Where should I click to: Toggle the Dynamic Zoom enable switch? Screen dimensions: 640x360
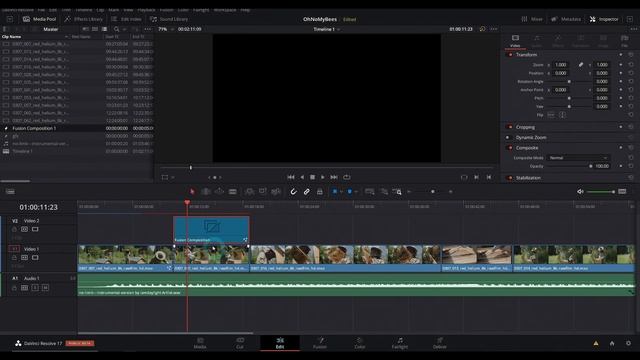click(508, 138)
